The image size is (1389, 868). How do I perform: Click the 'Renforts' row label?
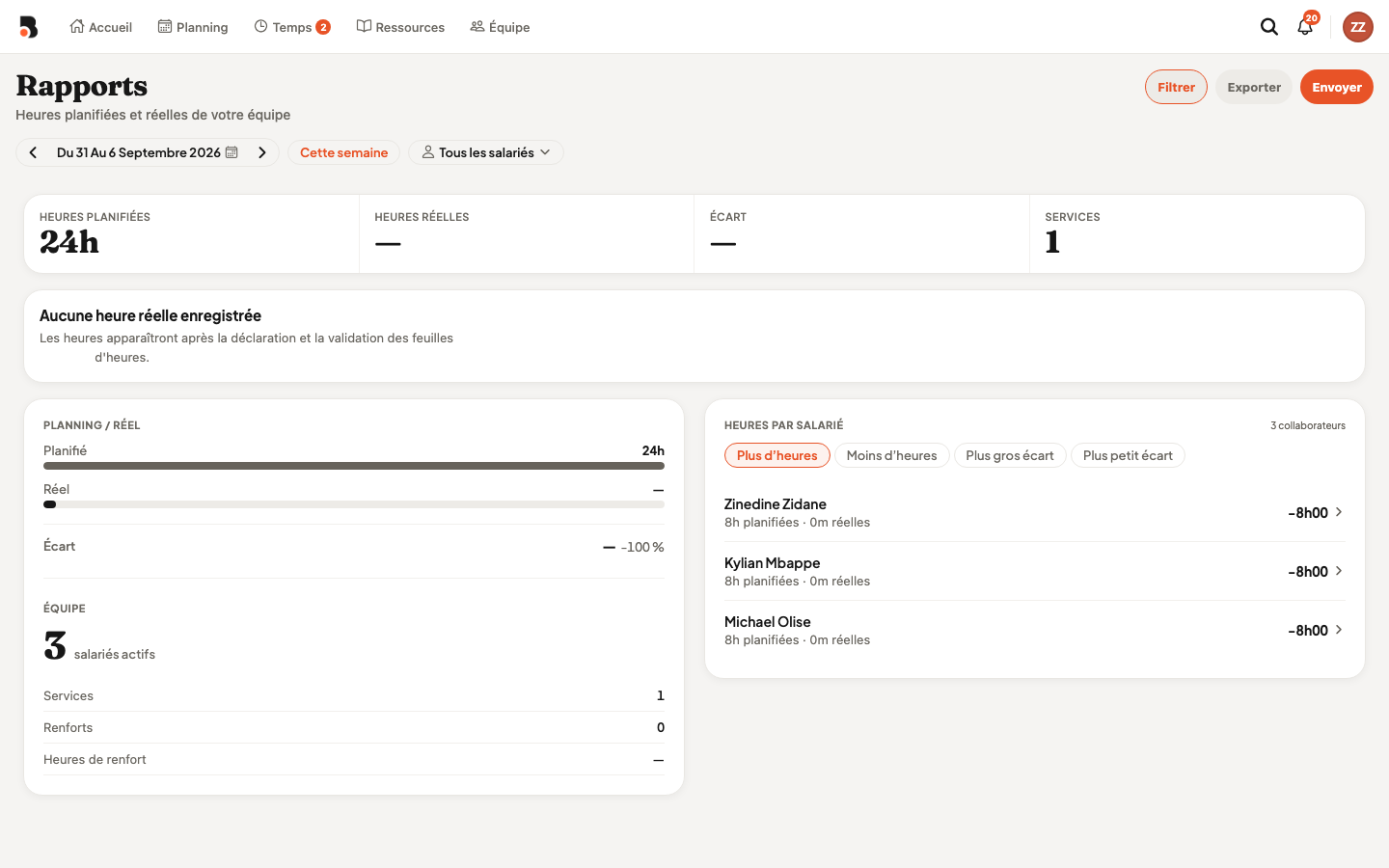(x=68, y=728)
